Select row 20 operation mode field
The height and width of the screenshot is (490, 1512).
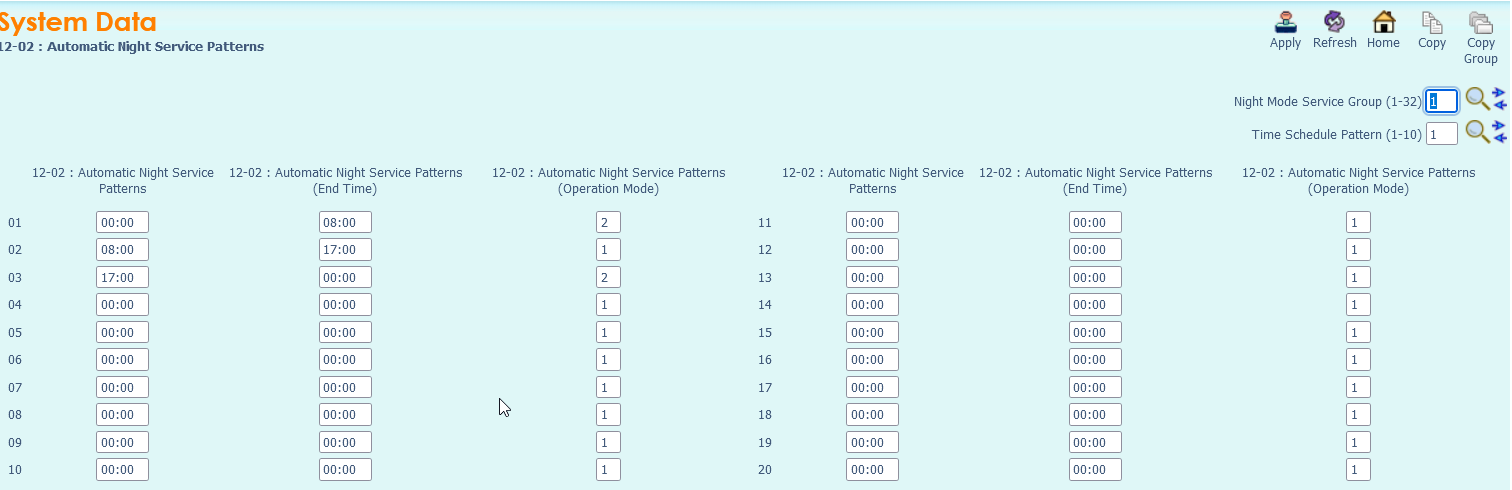[1358, 469]
